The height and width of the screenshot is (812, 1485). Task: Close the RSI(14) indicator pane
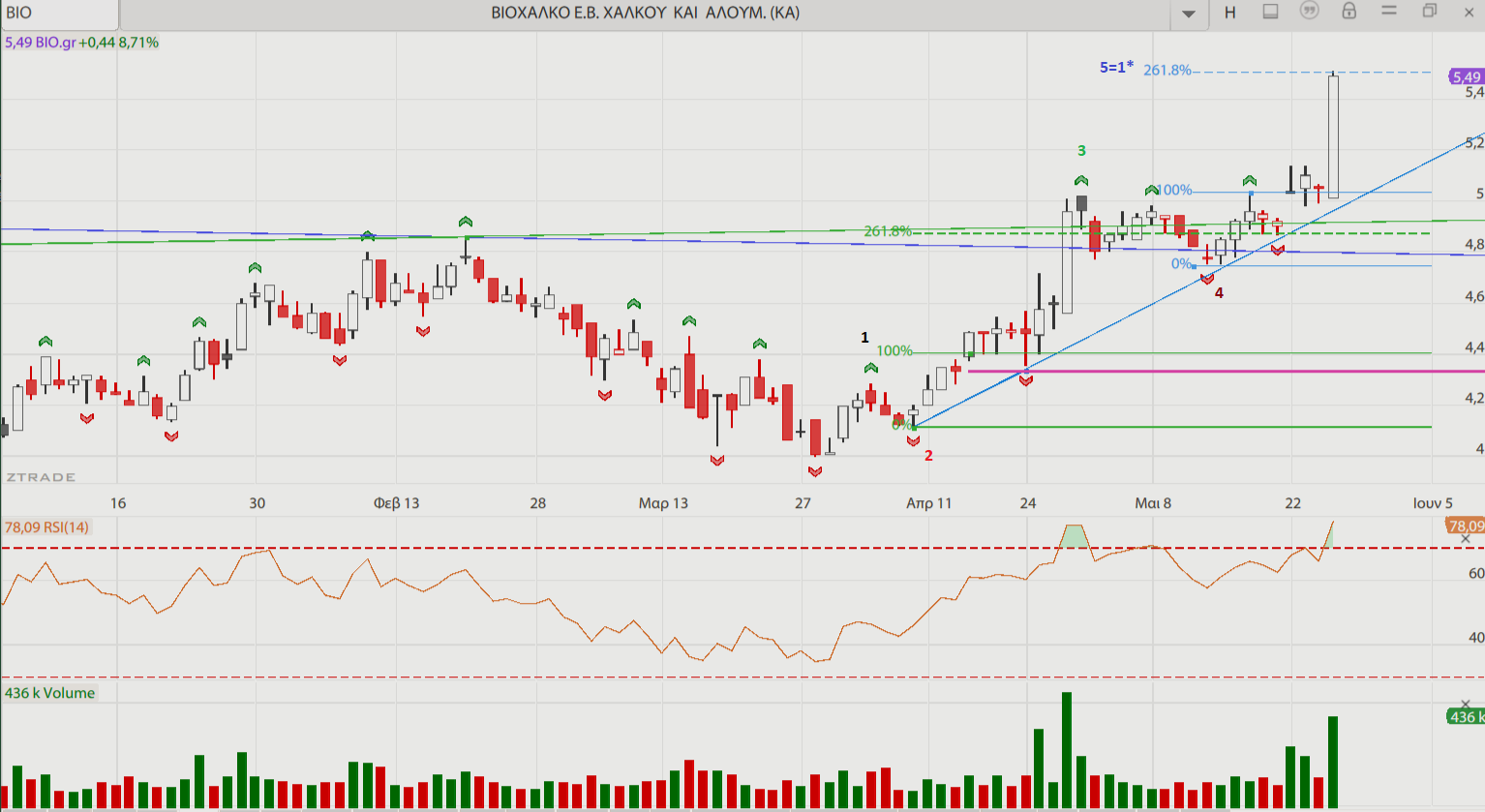(x=1467, y=539)
